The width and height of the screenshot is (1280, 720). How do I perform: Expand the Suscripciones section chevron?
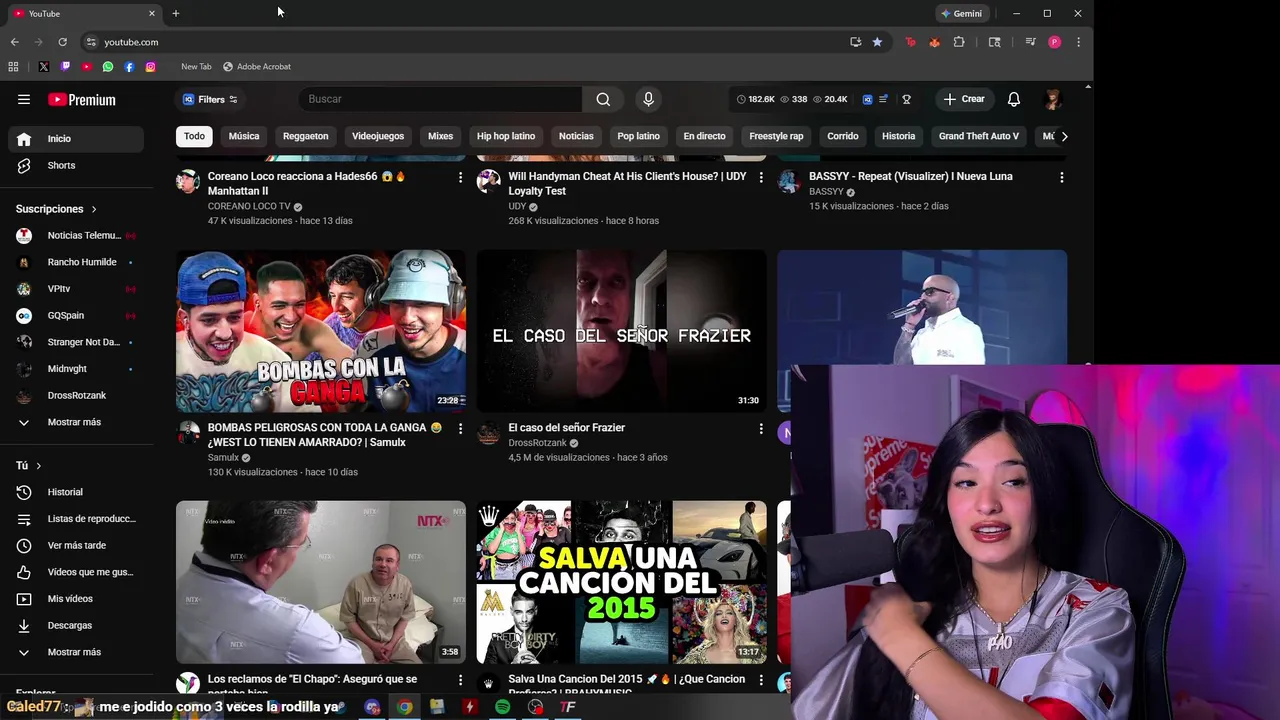click(x=94, y=209)
